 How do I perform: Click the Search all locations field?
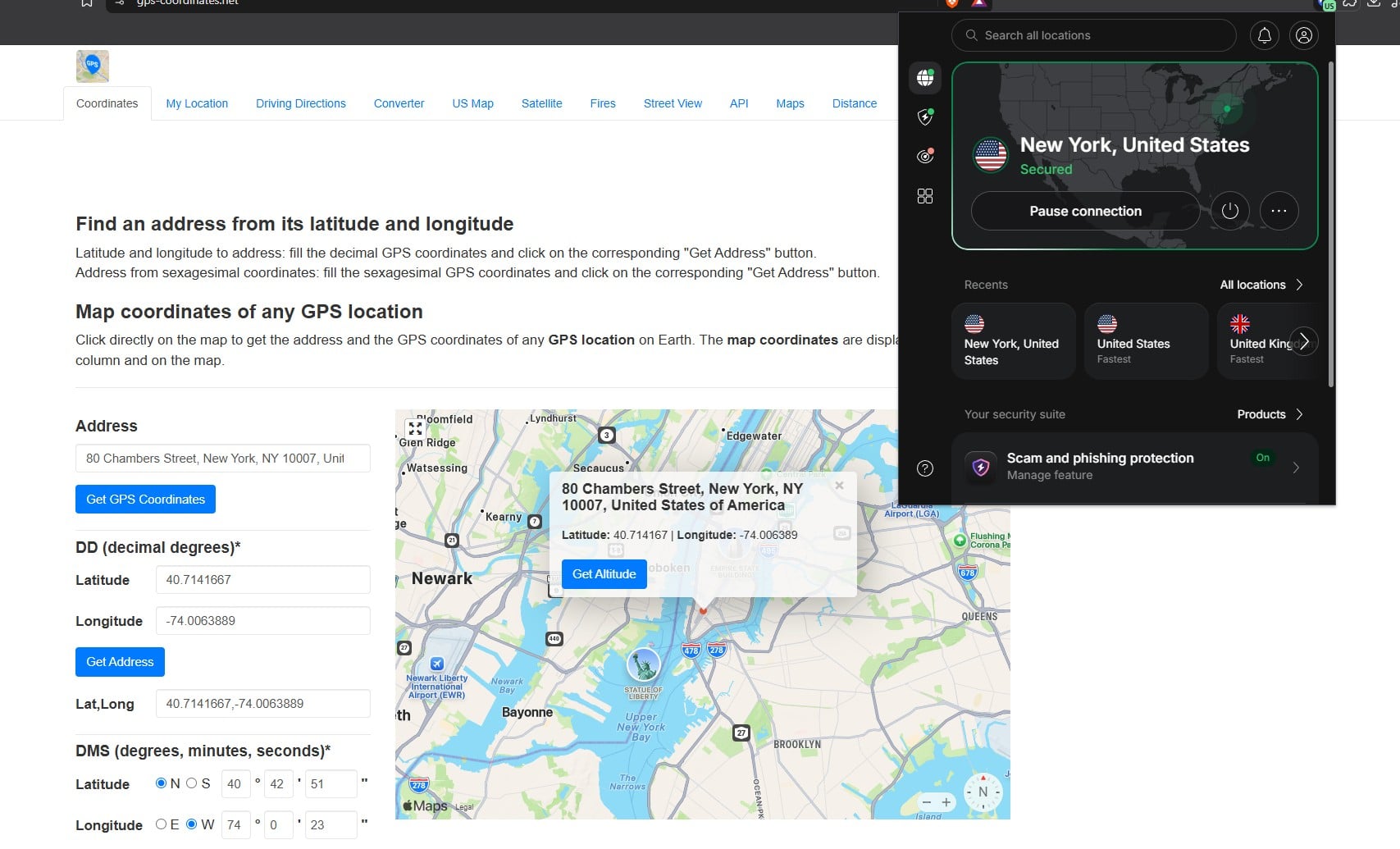pyautogui.click(x=1093, y=35)
